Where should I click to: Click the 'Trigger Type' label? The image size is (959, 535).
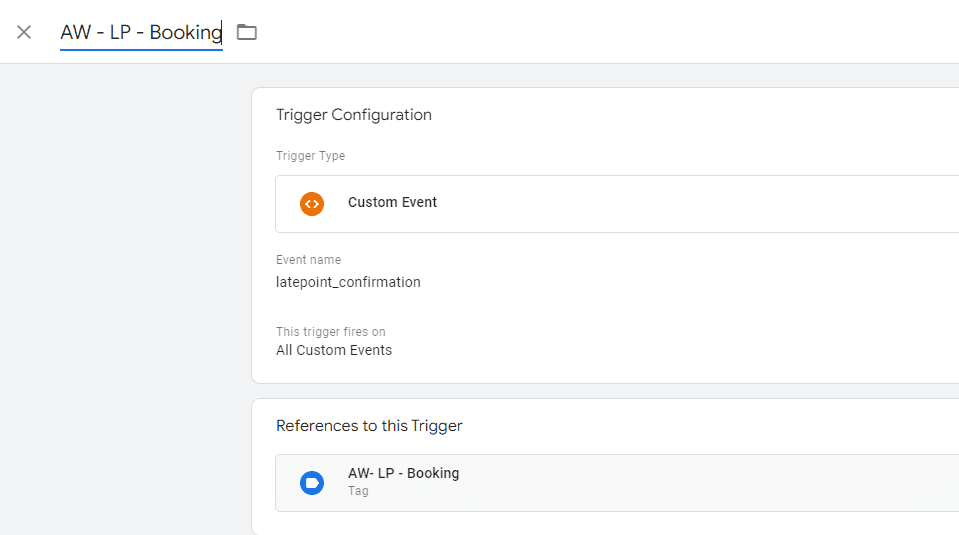[x=310, y=156]
